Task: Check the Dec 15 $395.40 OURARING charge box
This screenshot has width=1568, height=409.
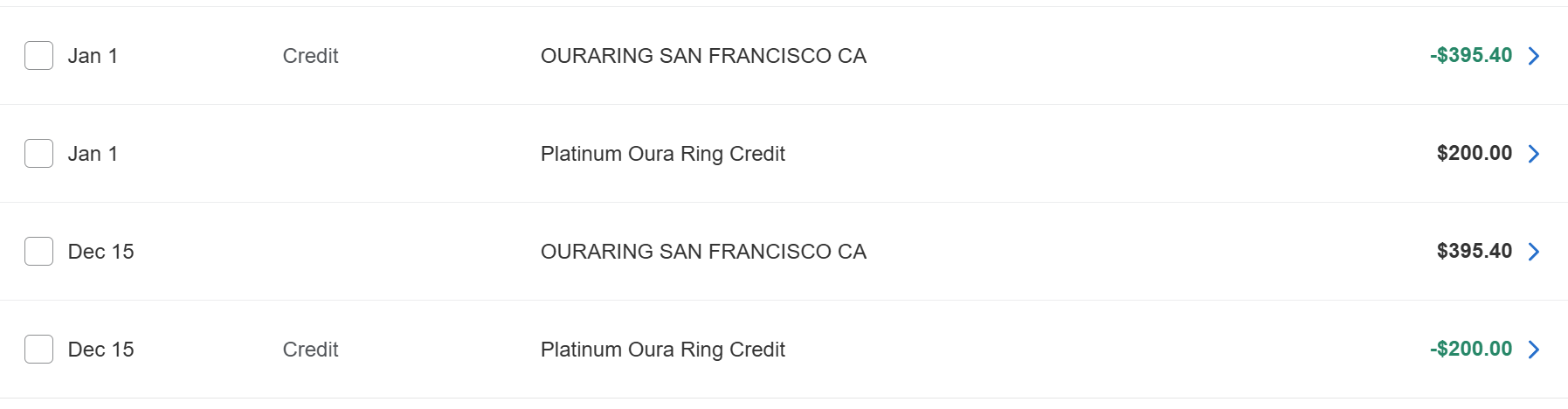Action: click(x=38, y=252)
